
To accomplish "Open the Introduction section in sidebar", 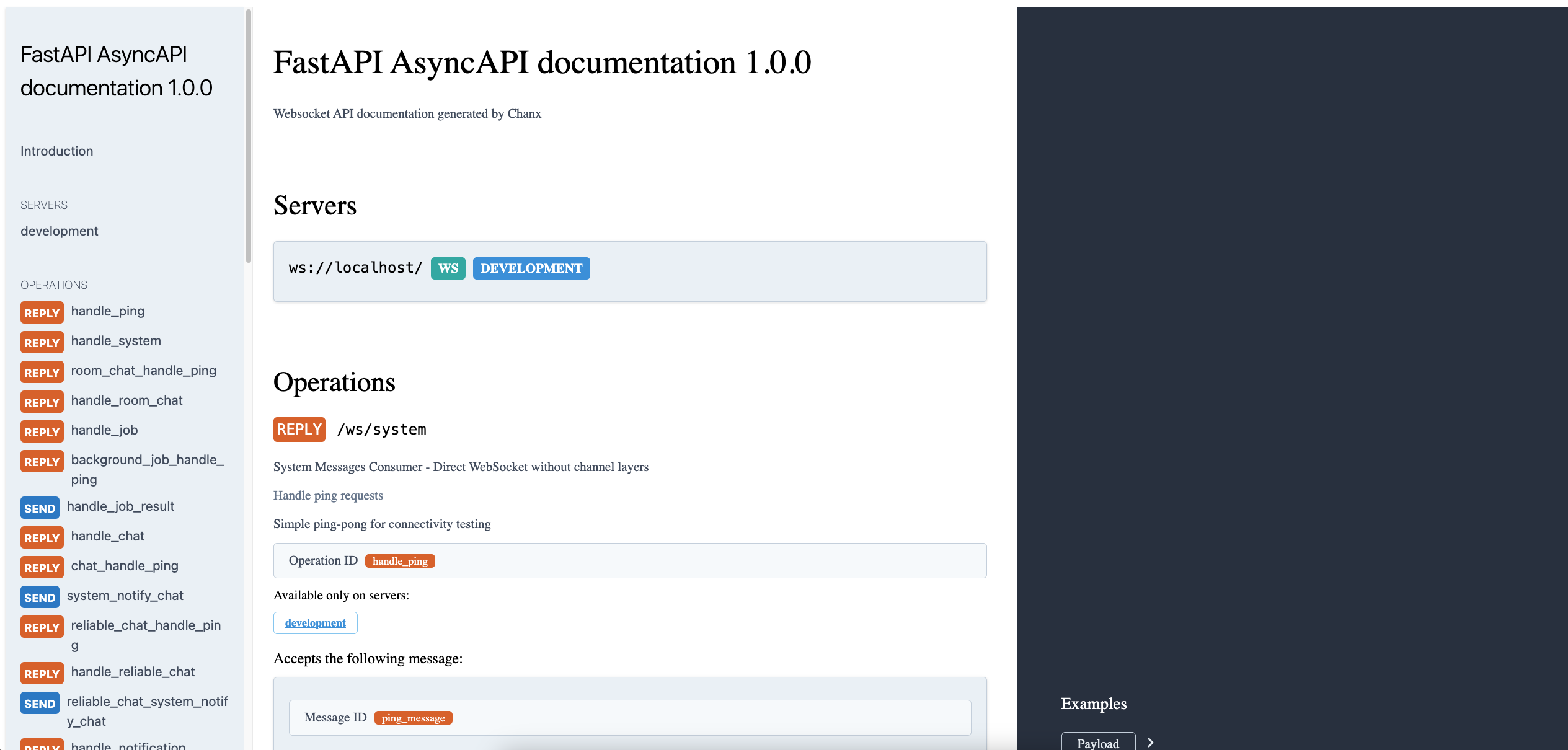I will pyautogui.click(x=56, y=151).
